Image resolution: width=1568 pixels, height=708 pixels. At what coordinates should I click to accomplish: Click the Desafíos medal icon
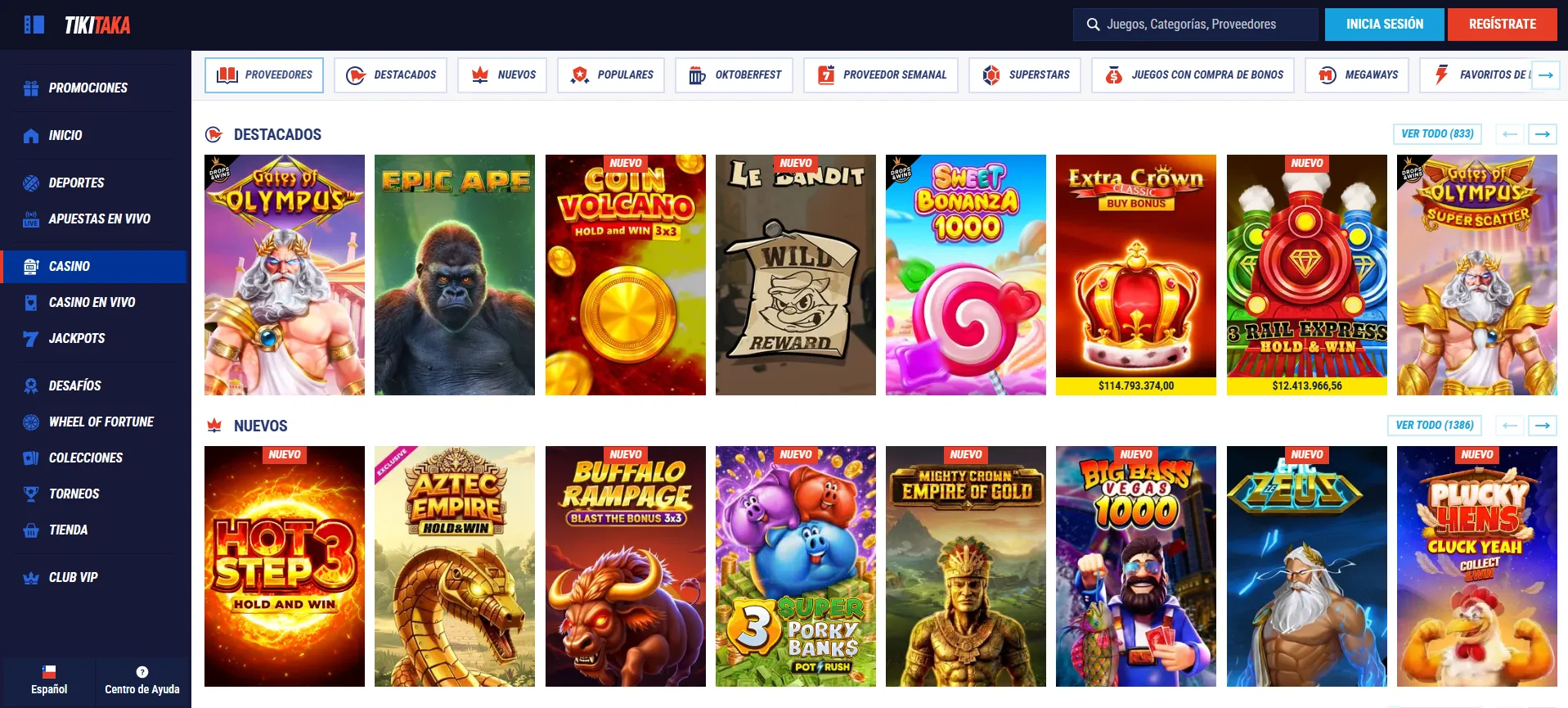click(x=31, y=386)
